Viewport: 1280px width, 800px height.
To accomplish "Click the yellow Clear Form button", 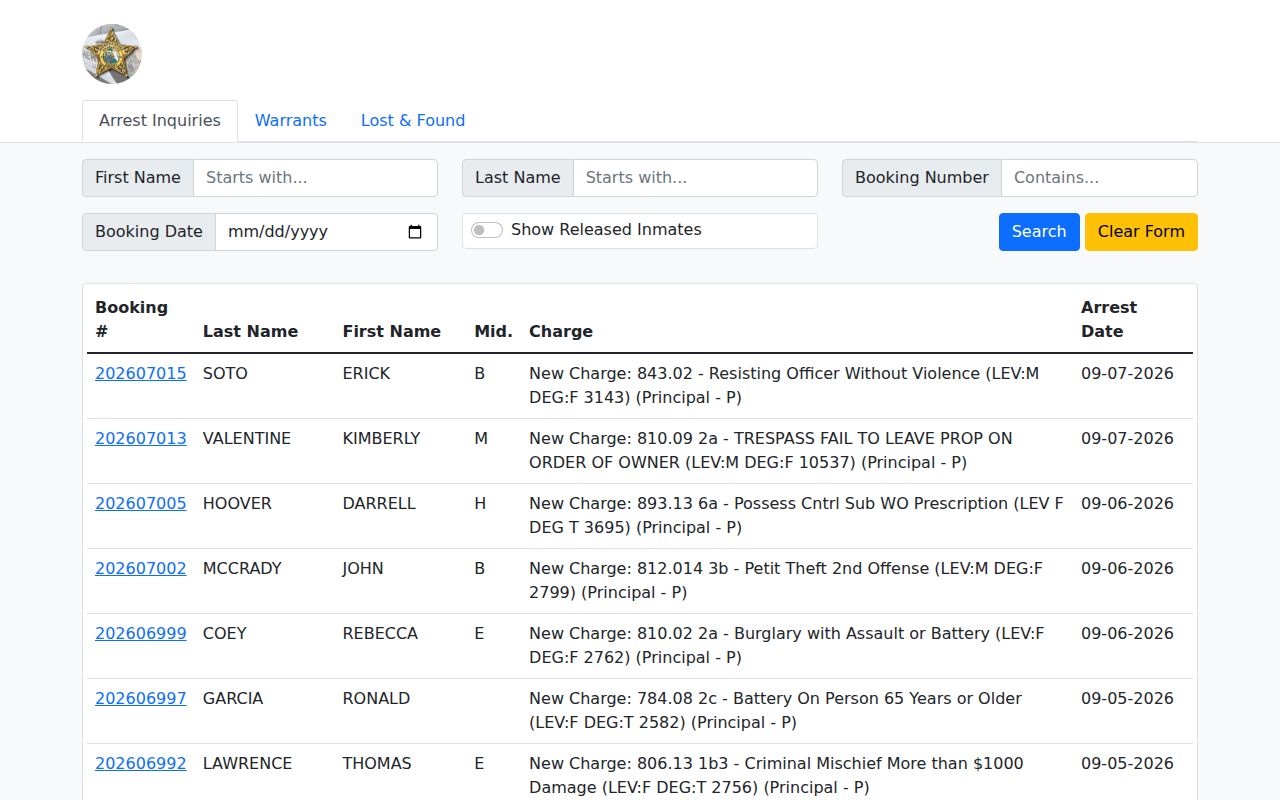I will point(1141,232).
